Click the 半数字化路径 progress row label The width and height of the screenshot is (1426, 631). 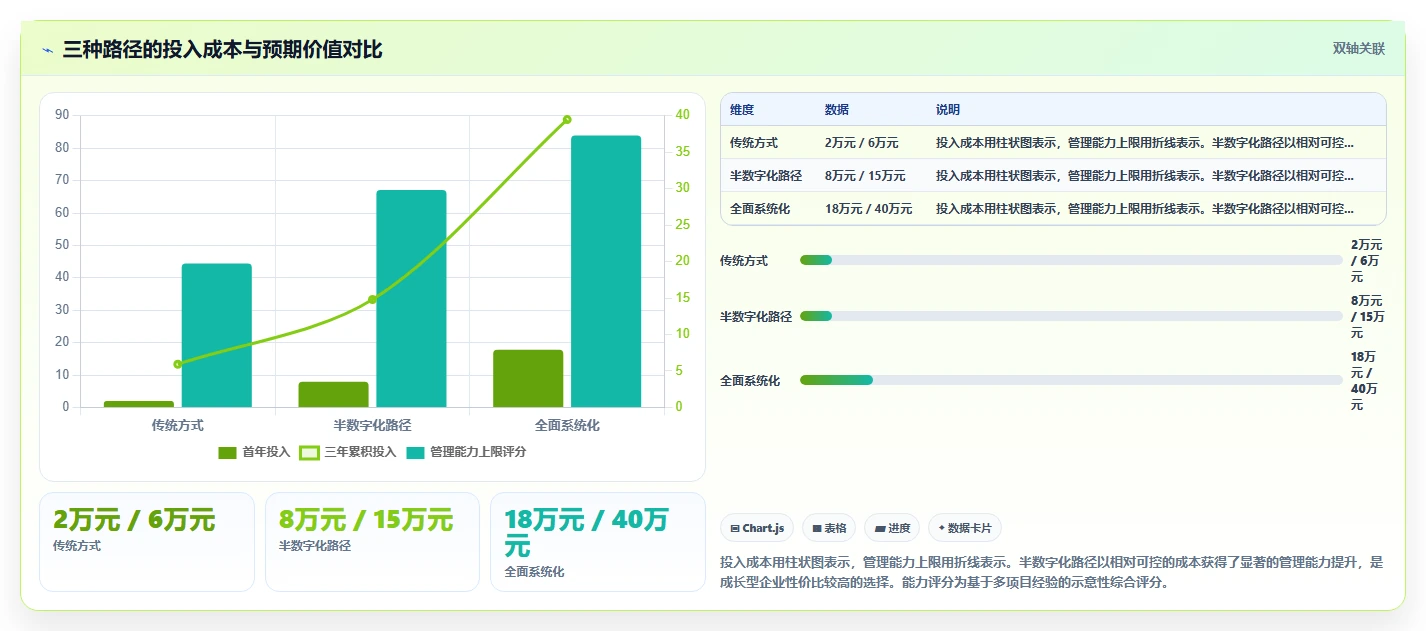(756, 316)
